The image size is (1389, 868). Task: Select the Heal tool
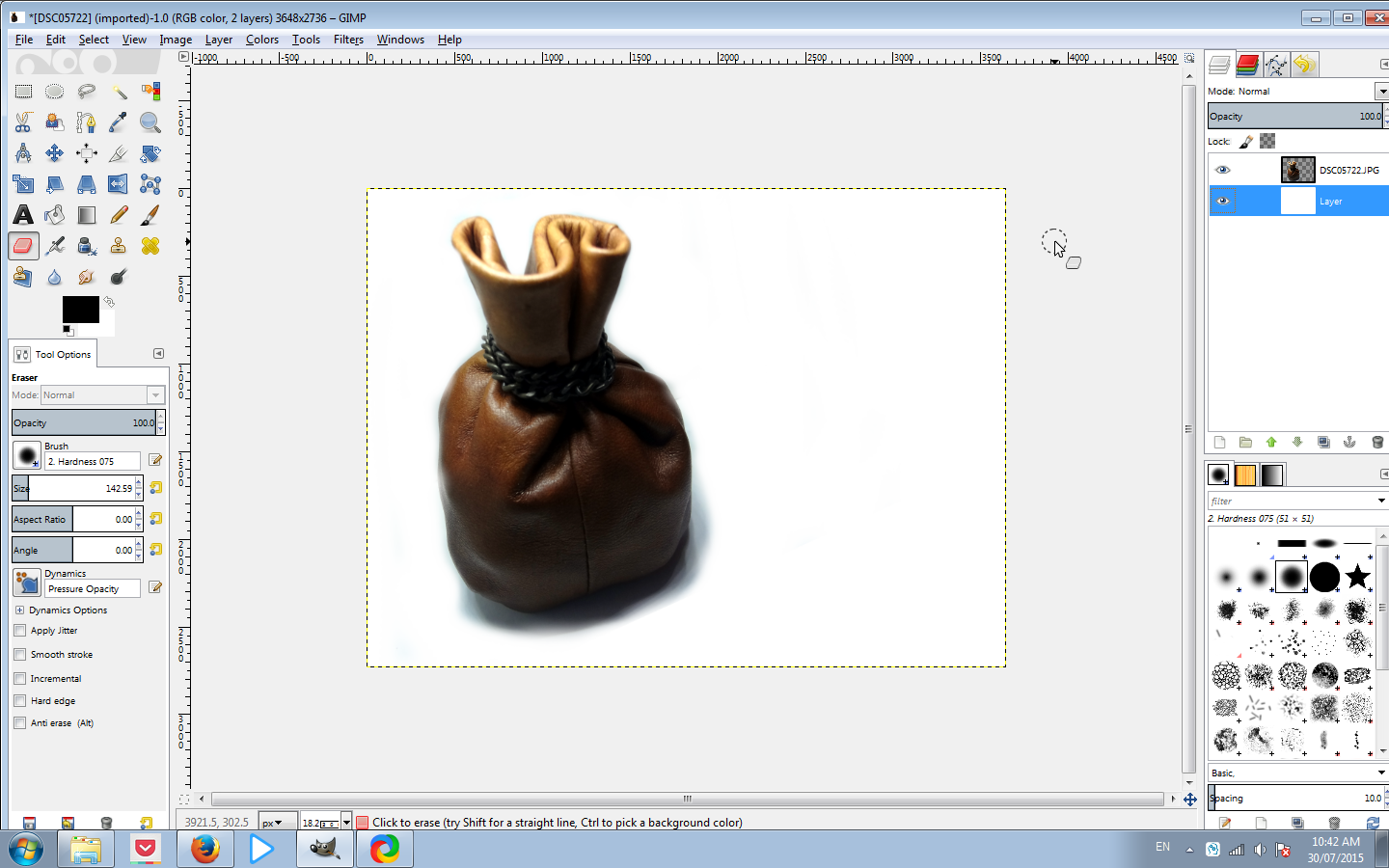[x=150, y=246]
